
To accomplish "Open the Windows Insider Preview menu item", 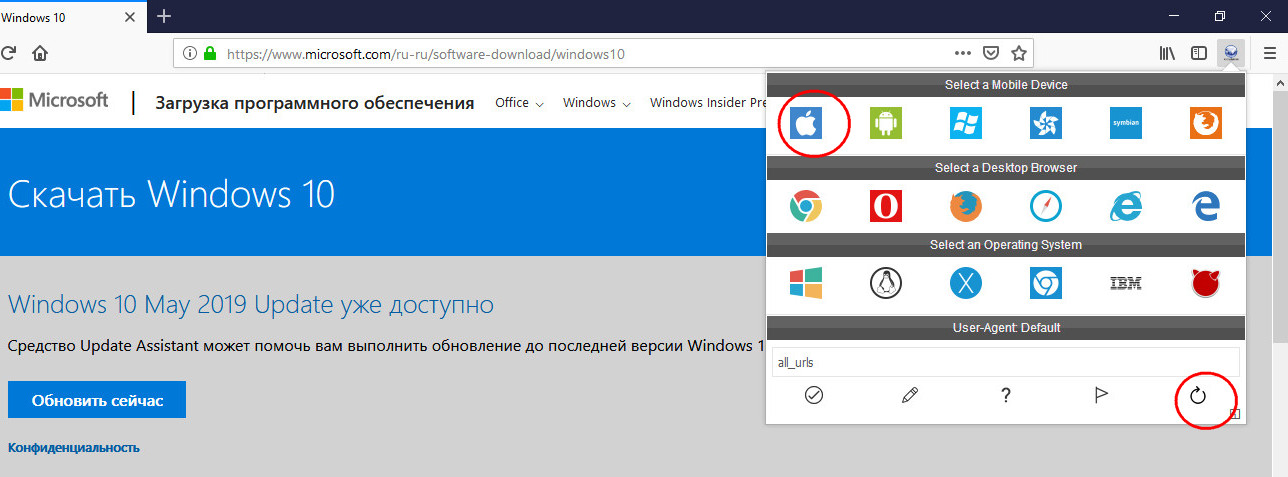I will point(708,102).
